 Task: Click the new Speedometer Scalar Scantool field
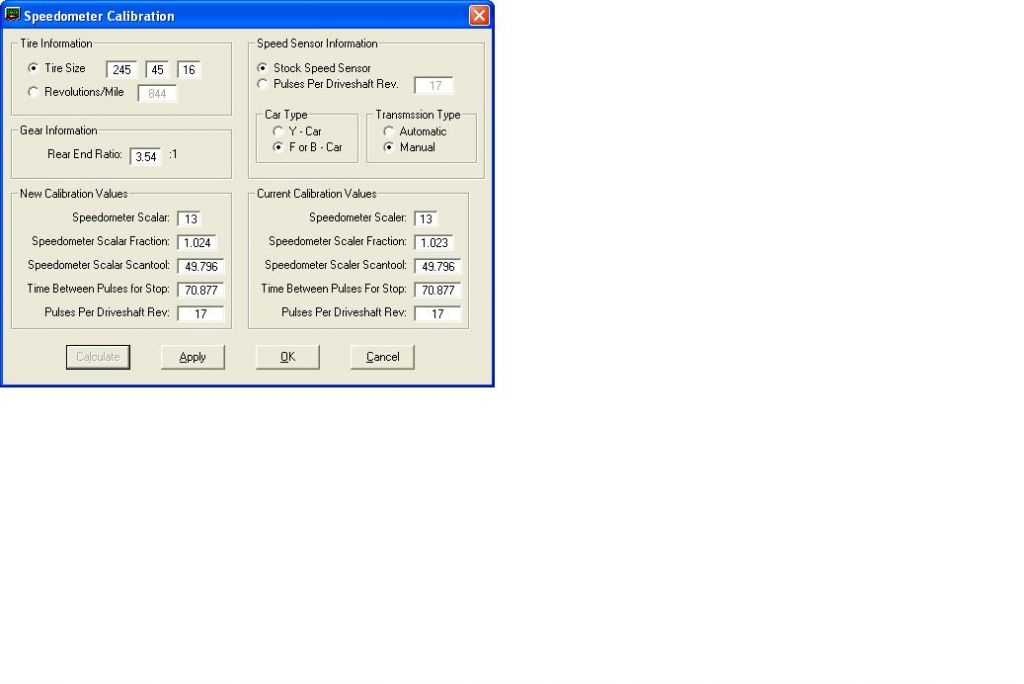[200, 266]
